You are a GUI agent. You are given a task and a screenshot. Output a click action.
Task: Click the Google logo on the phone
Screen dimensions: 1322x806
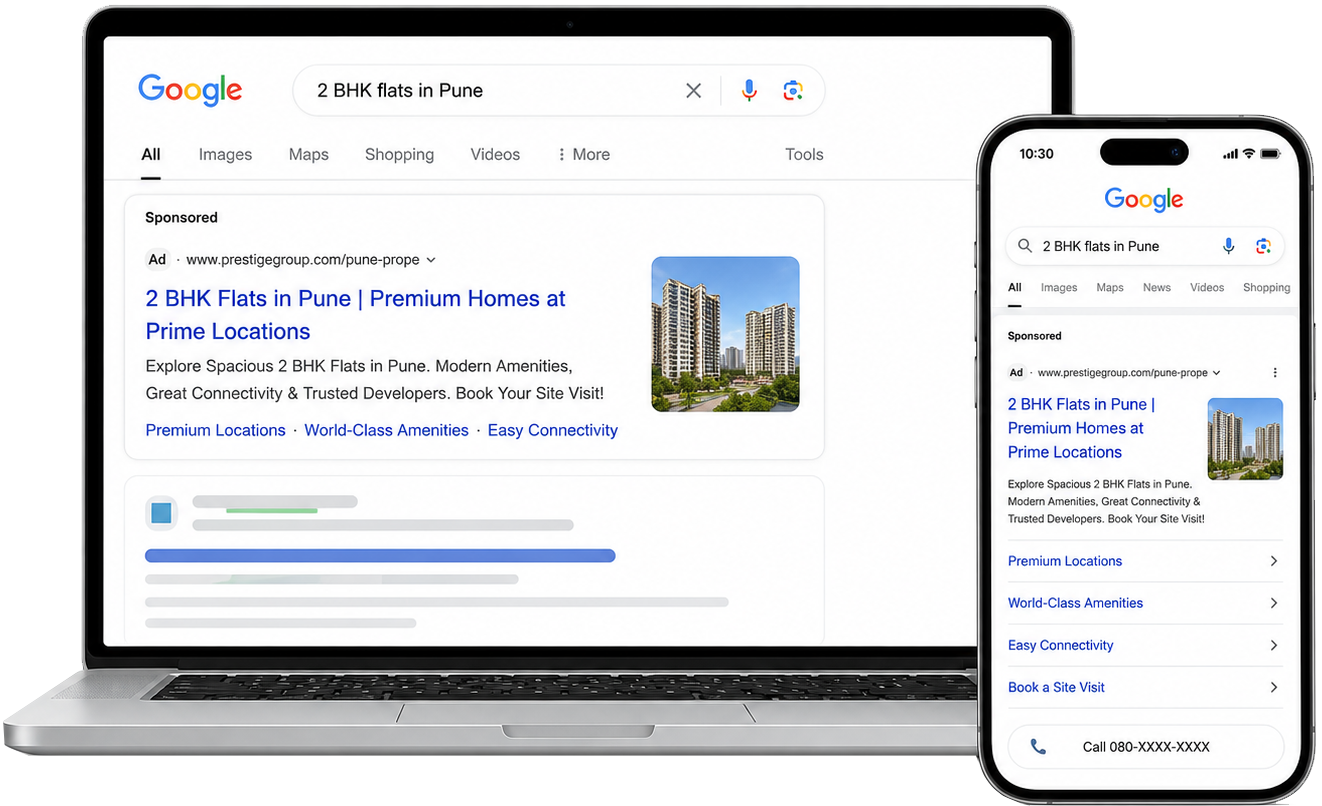coord(1144,199)
